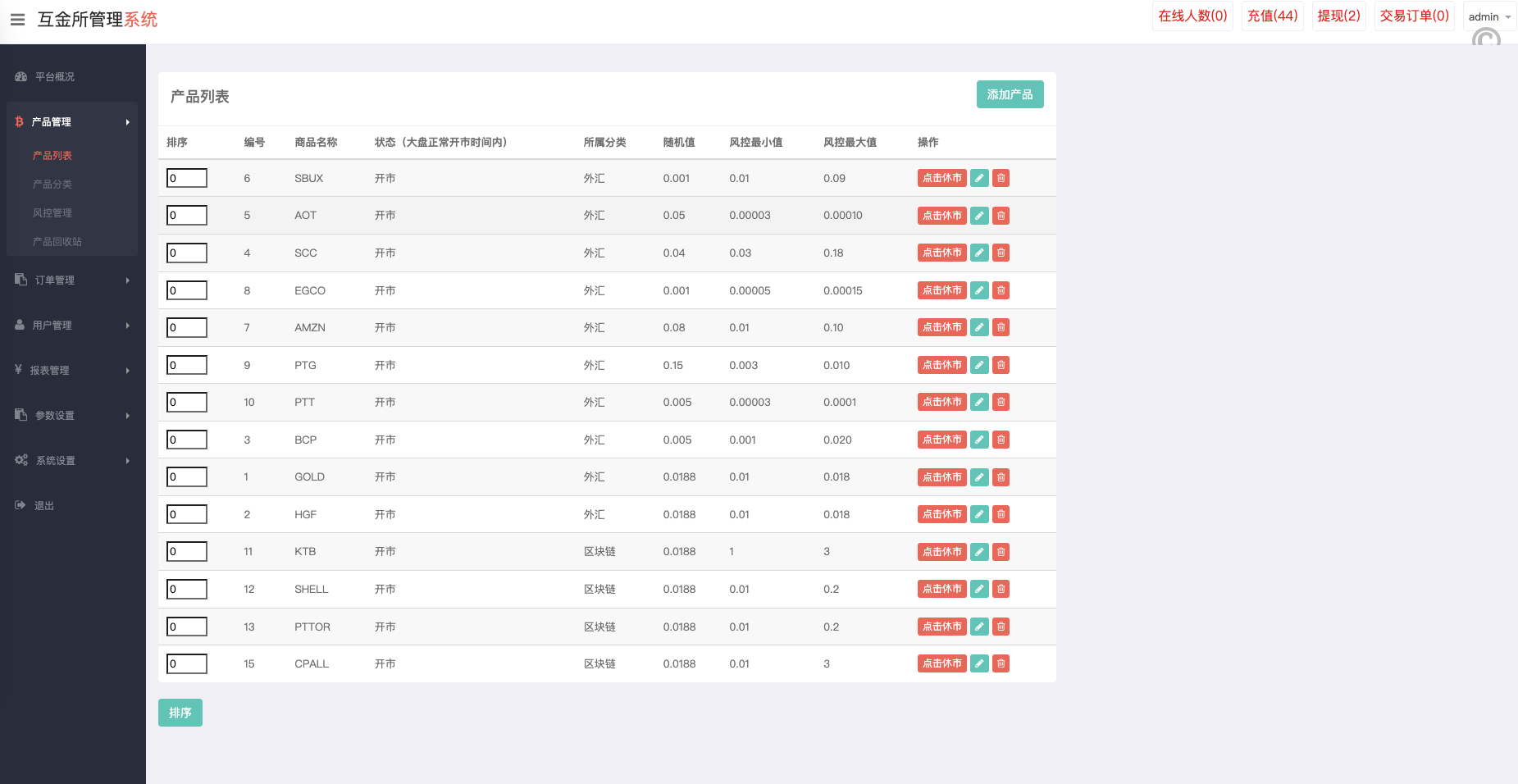Click delete trash icon for AOT row
The height and width of the screenshot is (784, 1518).
(1001, 216)
